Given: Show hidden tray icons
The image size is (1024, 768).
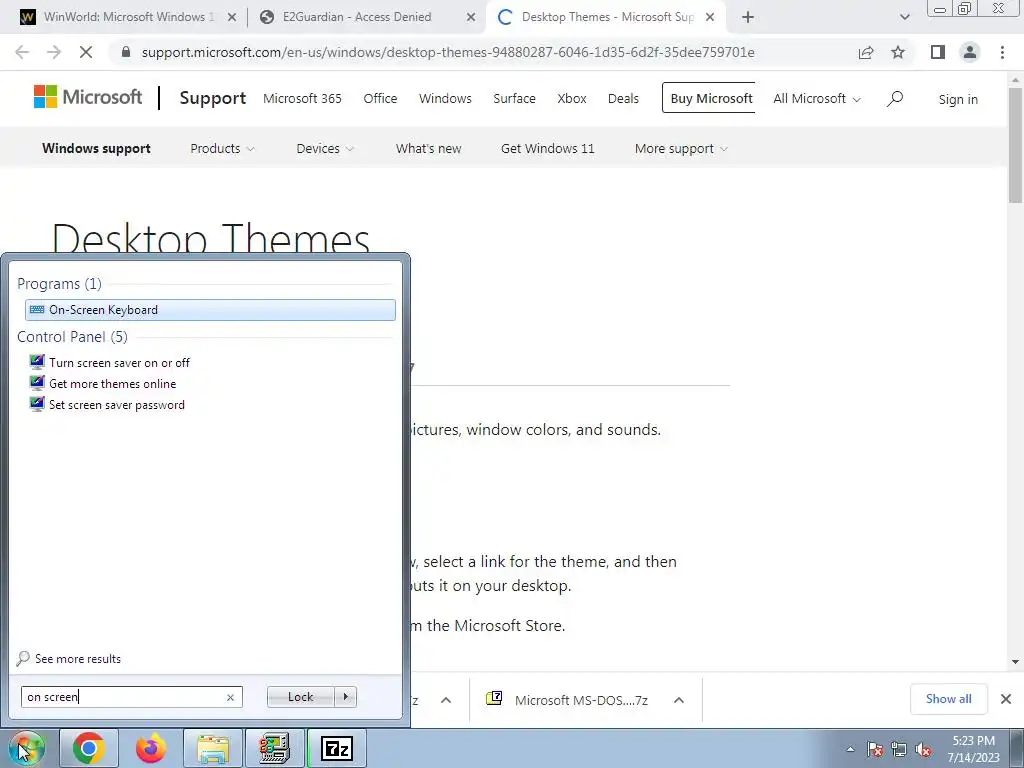Looking at the screenshot, I should click(x=850, y=749).
